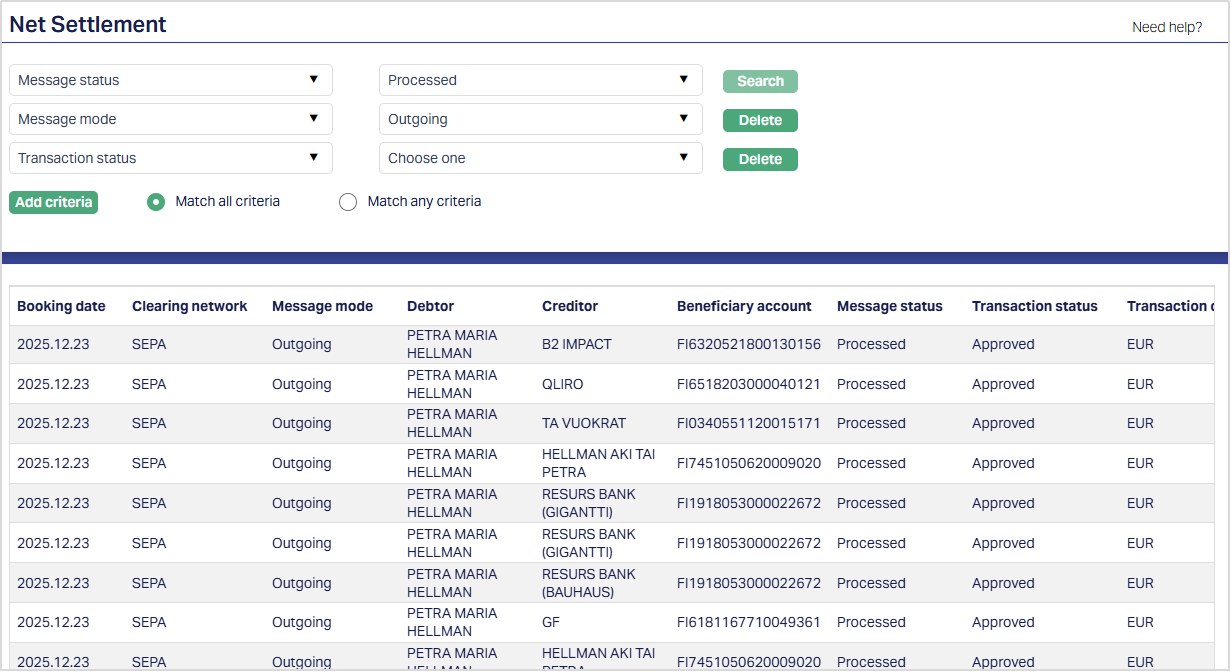Delete the Message mode criteria row
The height and width of the screenshot is (672, 1231).
pos(760,120)
